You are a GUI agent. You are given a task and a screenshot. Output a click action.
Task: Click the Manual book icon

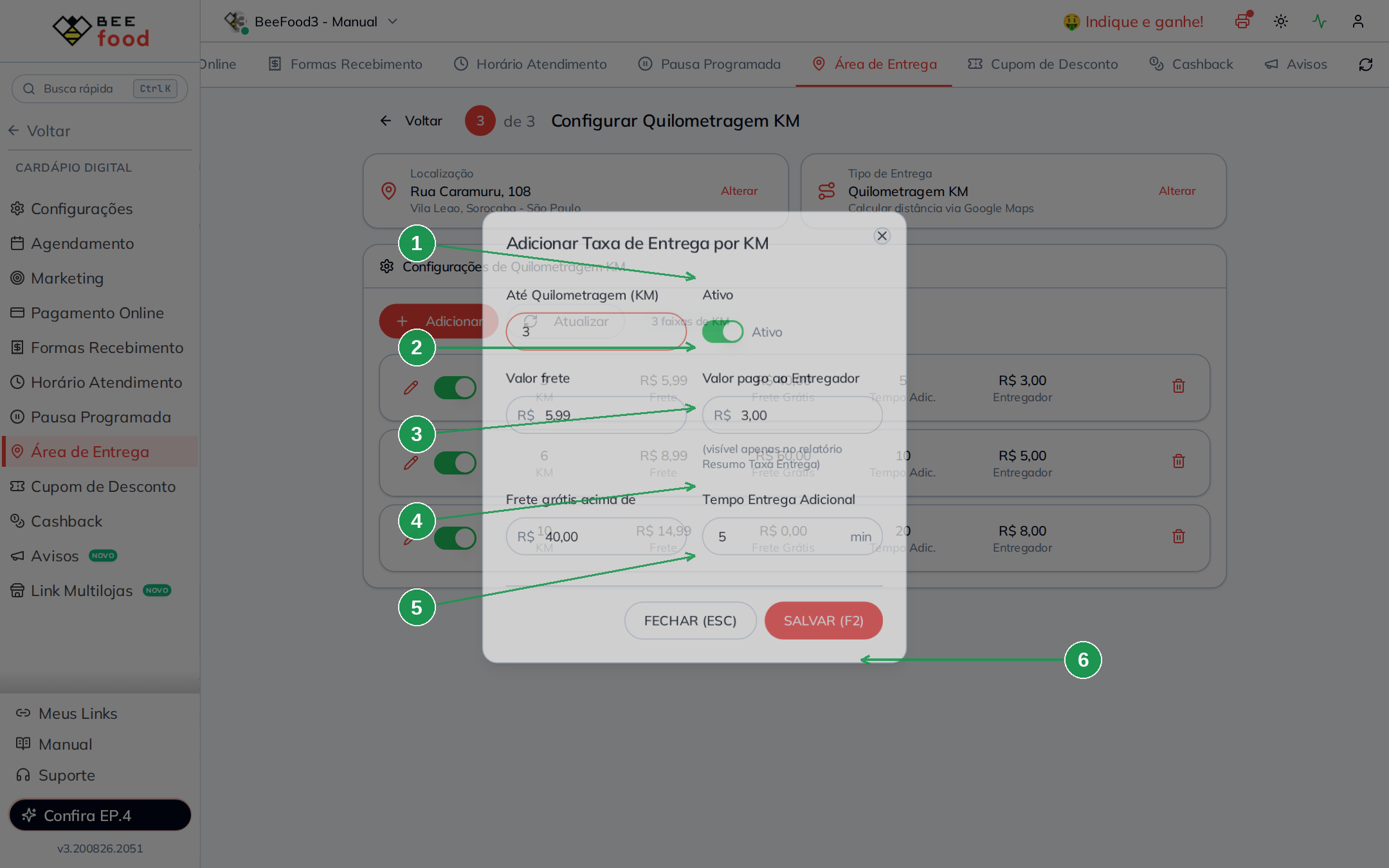[x=23, y=744]
